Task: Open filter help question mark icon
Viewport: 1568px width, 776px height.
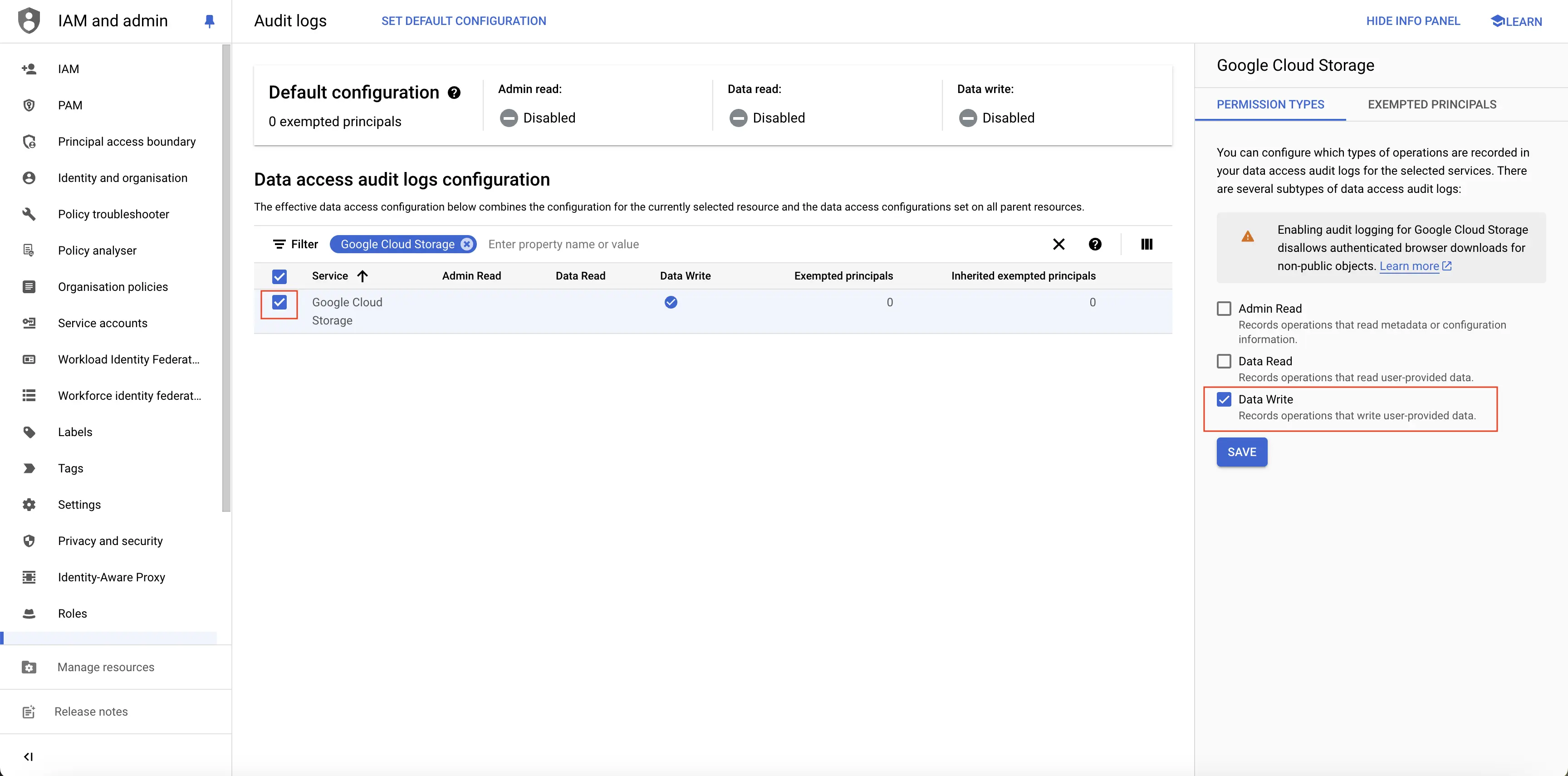Action: (1094, 244)
